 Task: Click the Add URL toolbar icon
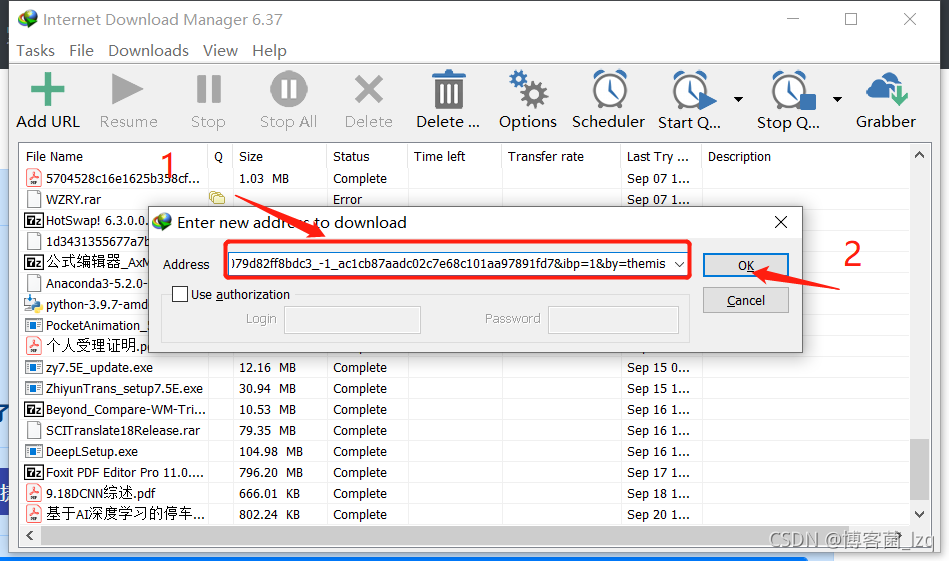[47, 90]
